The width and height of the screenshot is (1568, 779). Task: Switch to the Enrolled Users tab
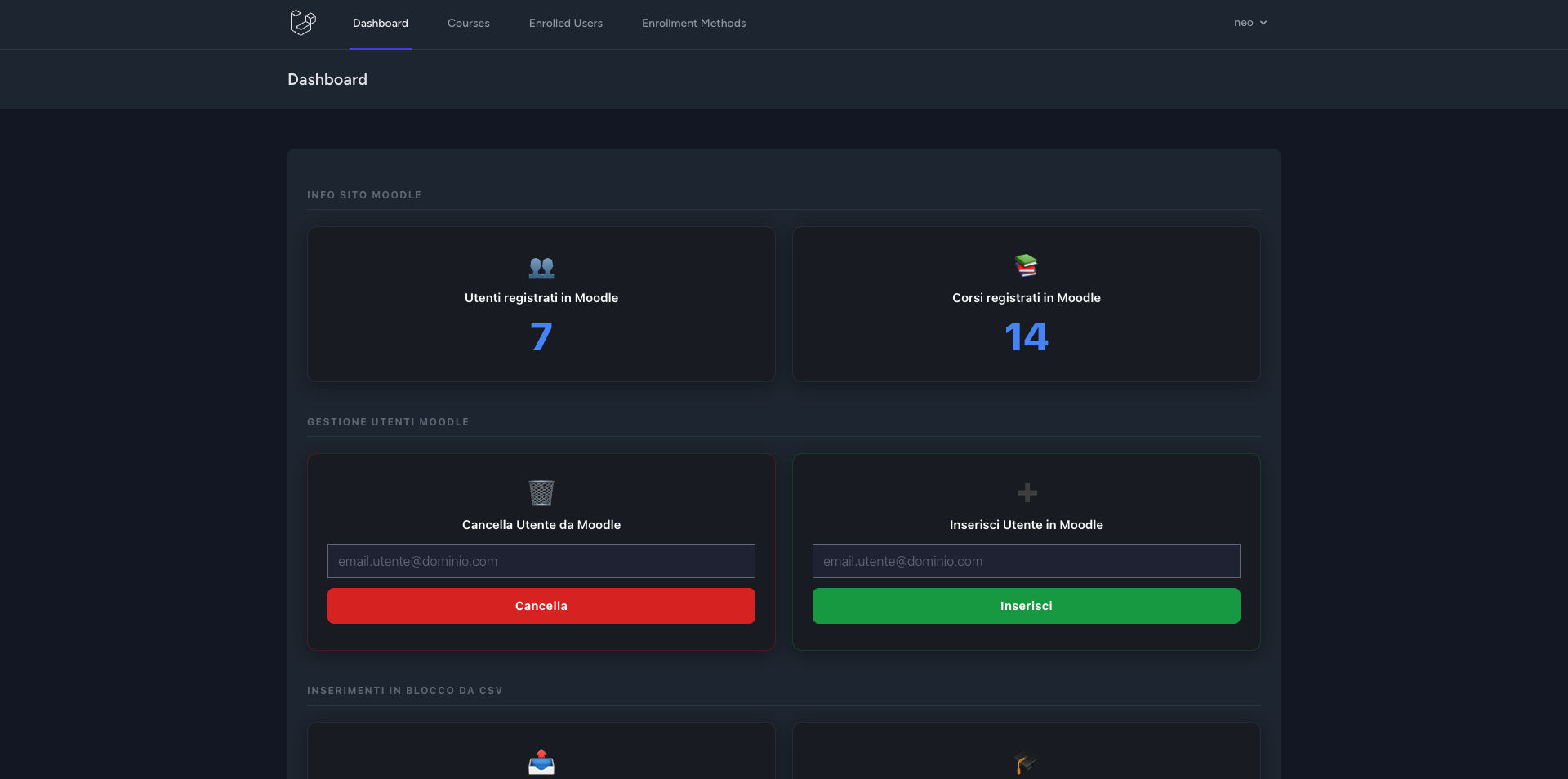pyautogui.click(x=566, y=24)
